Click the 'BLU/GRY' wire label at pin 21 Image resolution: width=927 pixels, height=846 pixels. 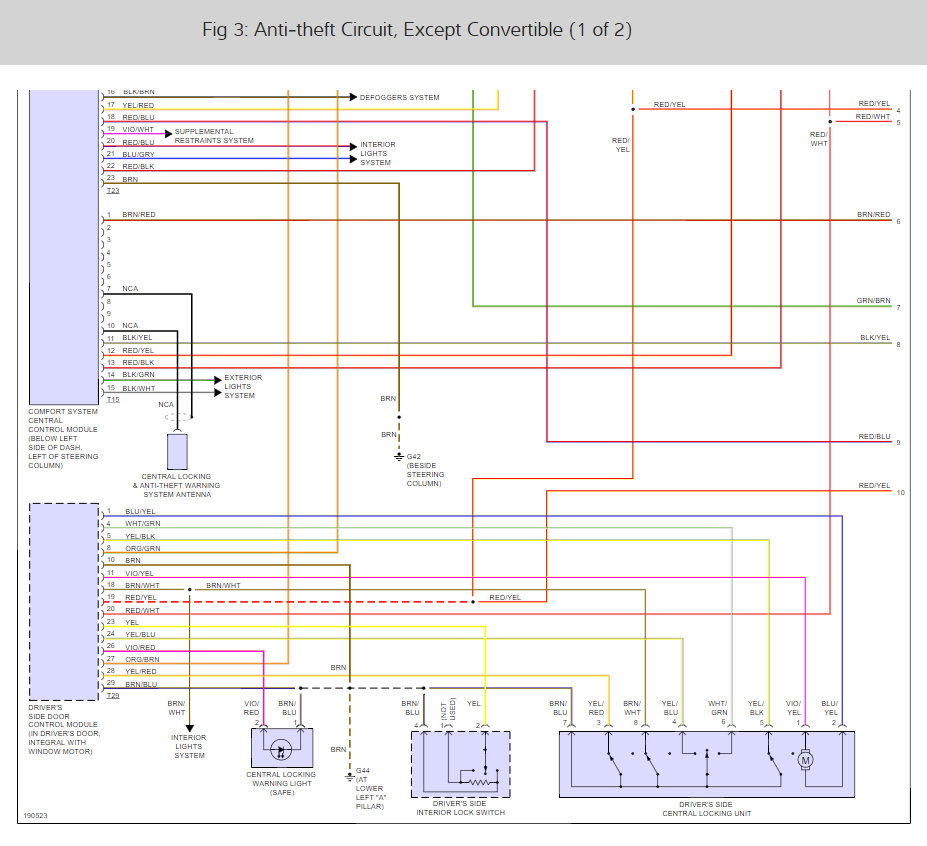pos(138,154)
